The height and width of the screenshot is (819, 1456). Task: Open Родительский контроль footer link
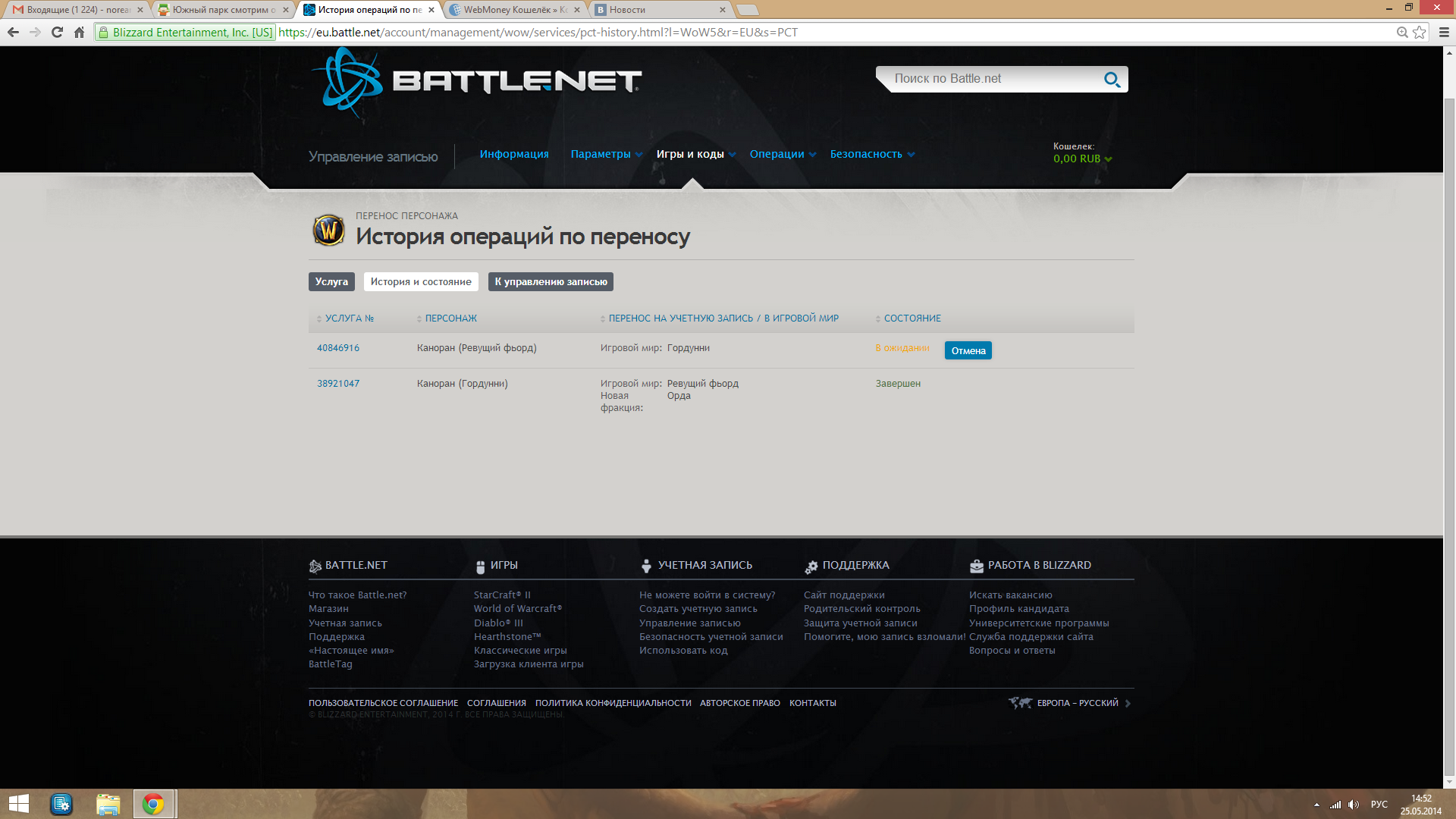pos(861,609)
